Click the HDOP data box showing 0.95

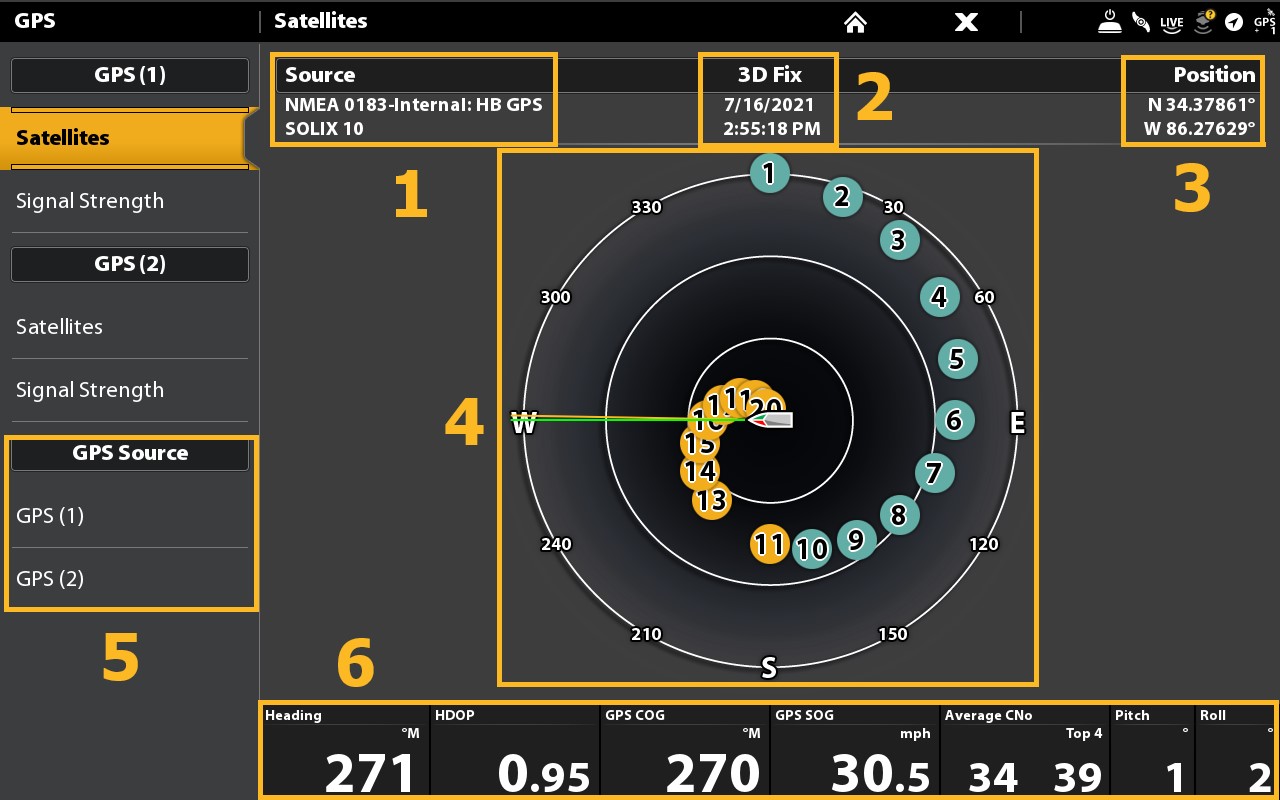[515, 751]
